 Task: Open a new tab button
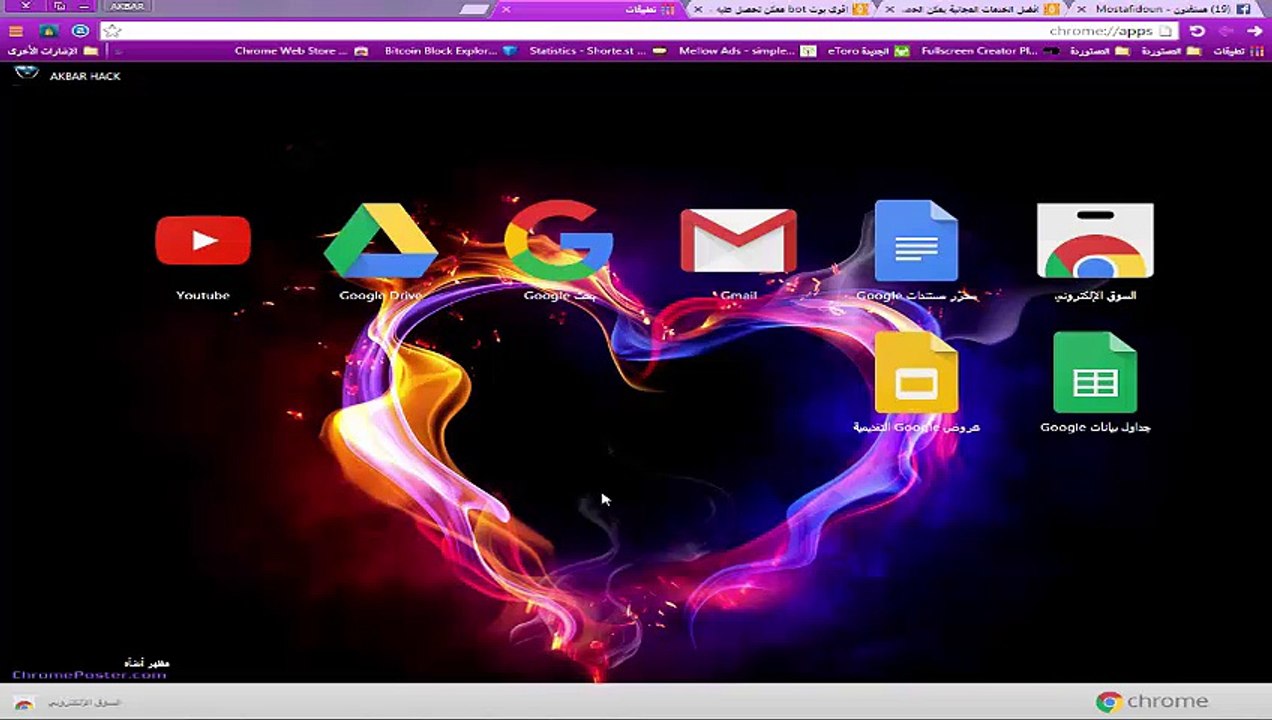click(474, 9)
